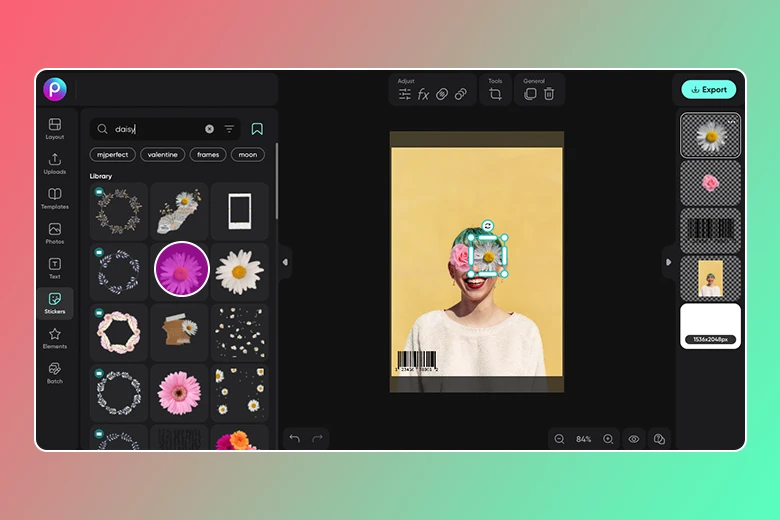Zoom in on the canvas
The width and height of the screenshot is (780, 520).
608,439
